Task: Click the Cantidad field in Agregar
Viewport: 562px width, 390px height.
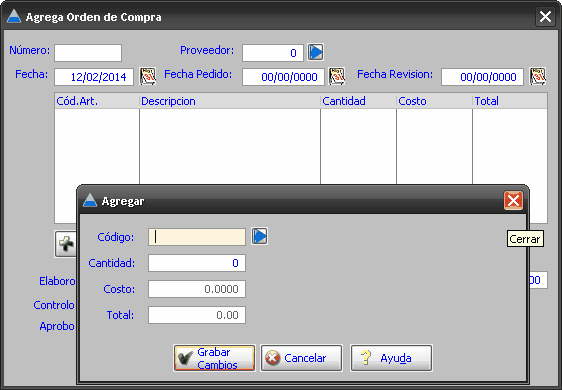Action: point(197,263)
